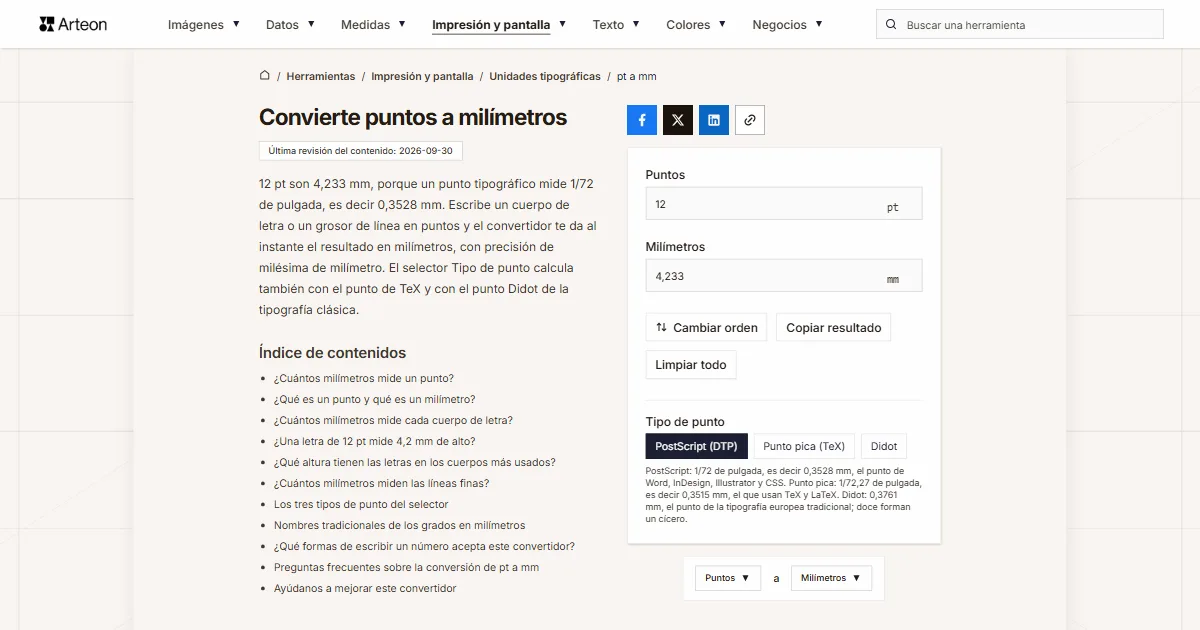Select PostScript (DTP) point type
This screenshot has width=1200, height=630.
[x=697, y=446]
